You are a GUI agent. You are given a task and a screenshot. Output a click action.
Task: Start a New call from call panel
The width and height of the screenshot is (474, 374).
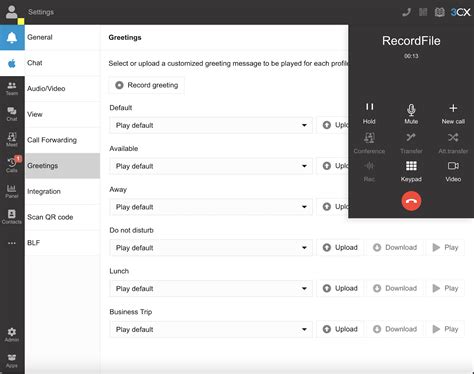point(453,114)
